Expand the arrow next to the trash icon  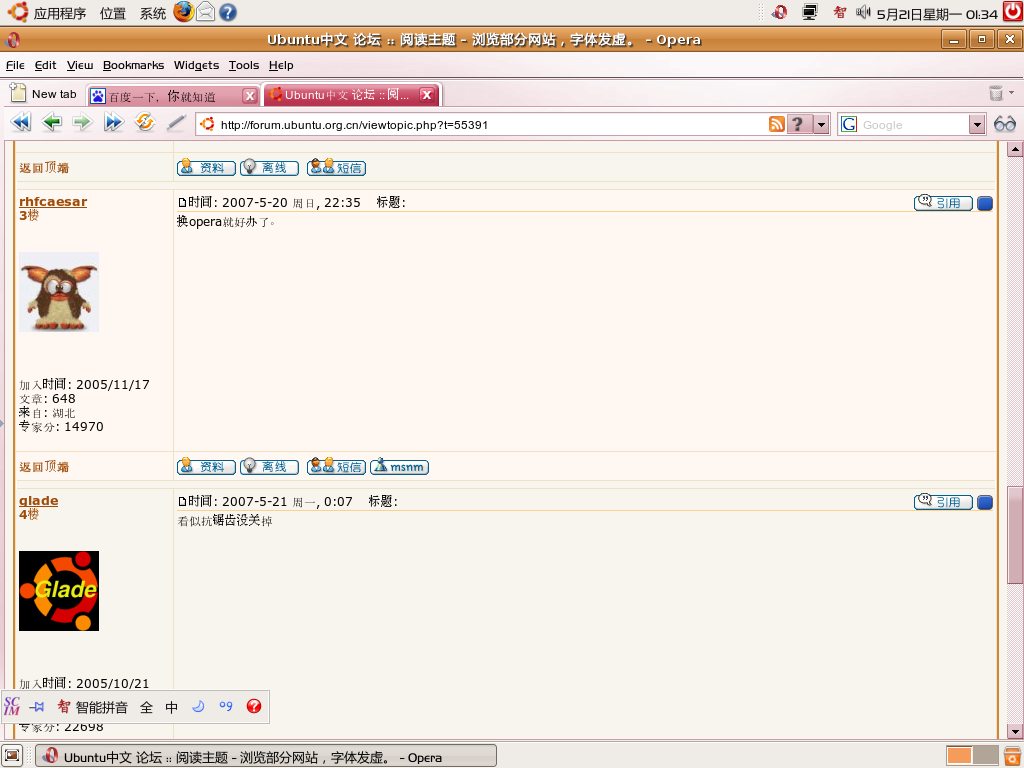[1012, 93]
